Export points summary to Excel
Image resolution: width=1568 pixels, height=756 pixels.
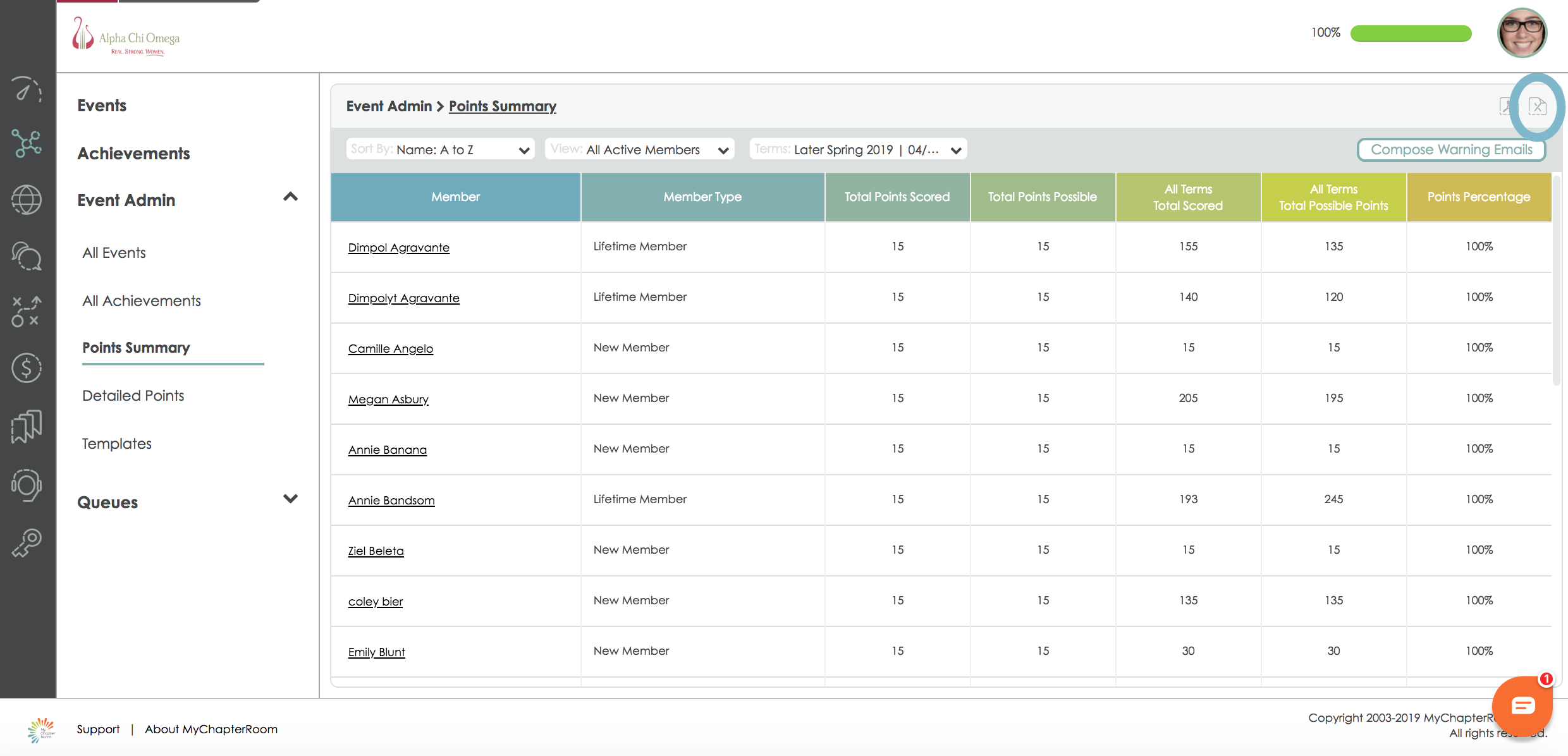(x=1537, y=106)
